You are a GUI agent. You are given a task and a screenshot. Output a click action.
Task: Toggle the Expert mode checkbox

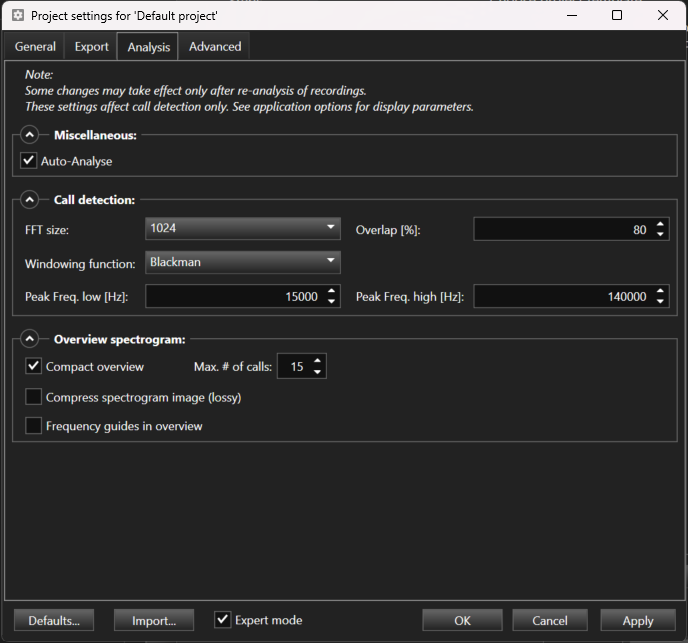tap(223, 620)
